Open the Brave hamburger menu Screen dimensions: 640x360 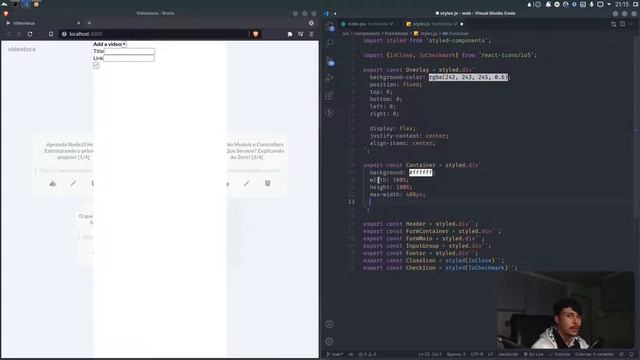coord(311,34)
